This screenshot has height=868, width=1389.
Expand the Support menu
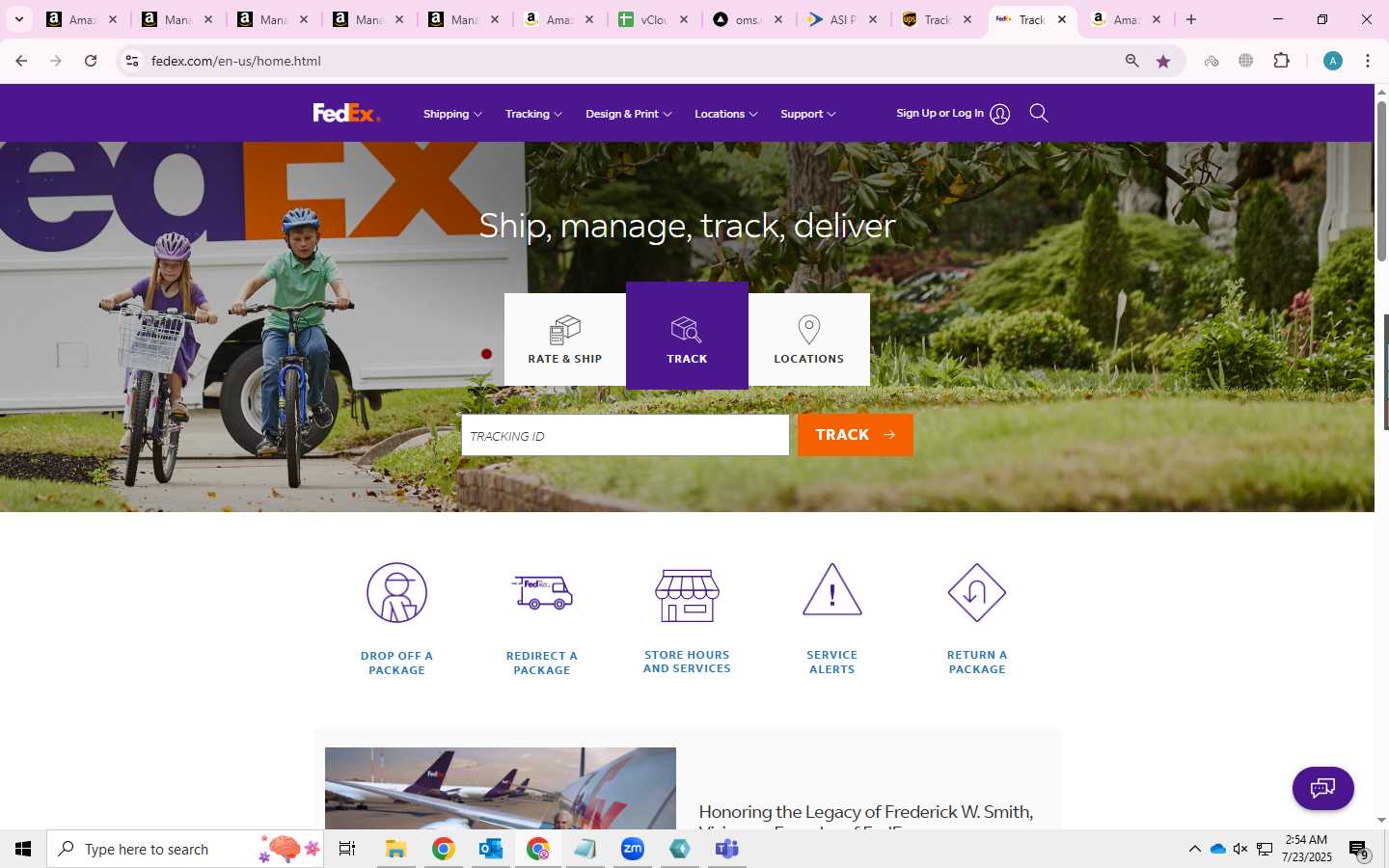(x=808, y=114)
